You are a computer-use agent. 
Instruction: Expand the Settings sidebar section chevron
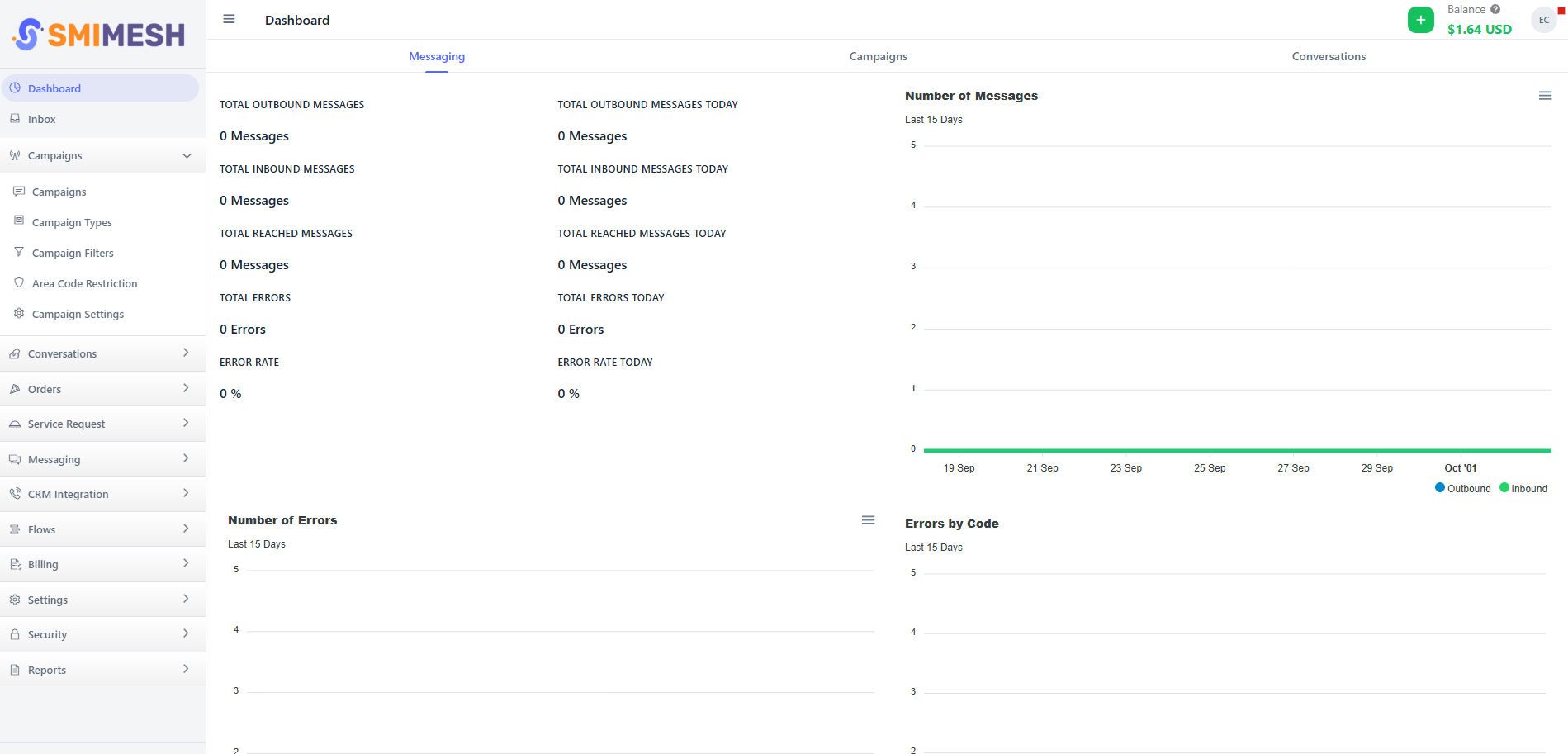pos(186,599)
